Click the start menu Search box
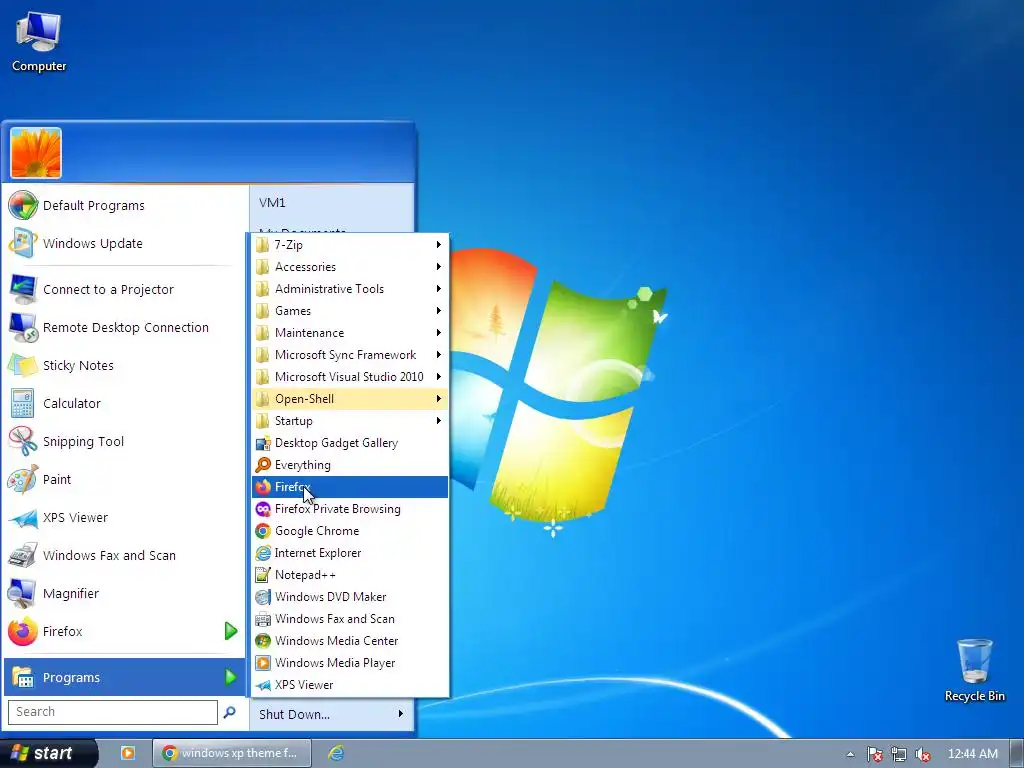Image resolution: width=1024 pixels, height=768 pixels. coord(112,712)
